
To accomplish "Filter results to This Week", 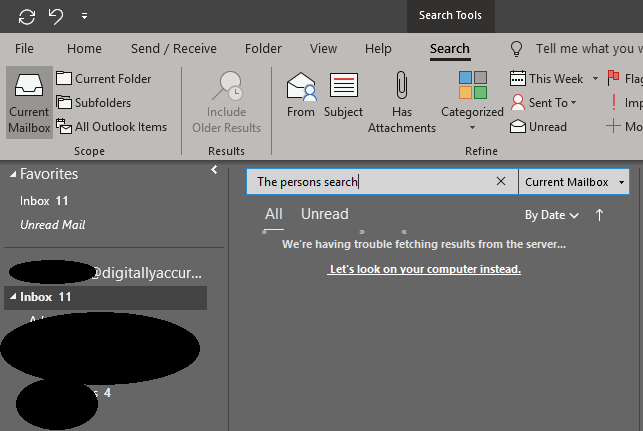I will (547, 78).
